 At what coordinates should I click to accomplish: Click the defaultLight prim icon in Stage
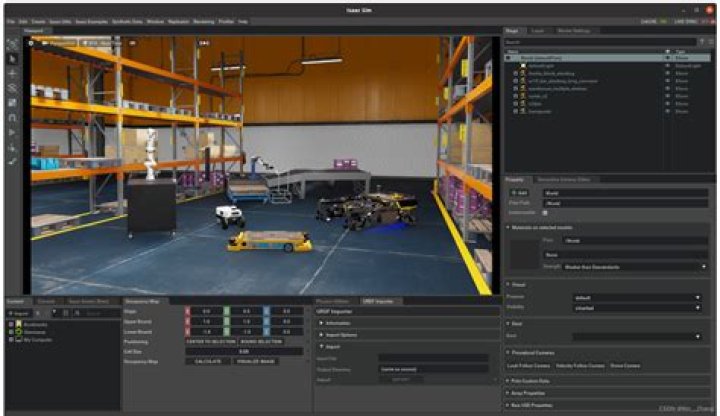tap(523, 66)
